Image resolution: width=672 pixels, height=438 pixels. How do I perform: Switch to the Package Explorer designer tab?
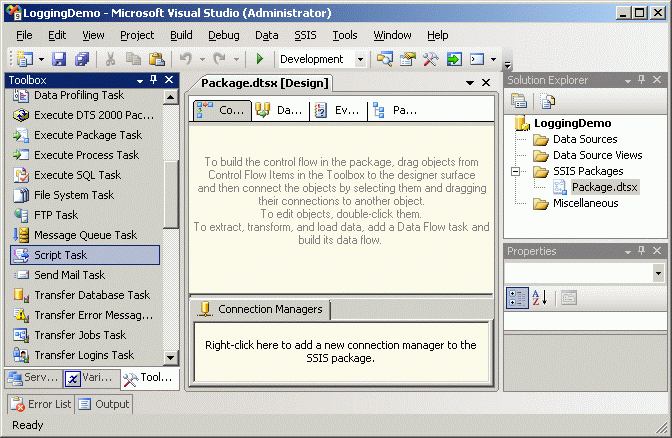[396, 111]
